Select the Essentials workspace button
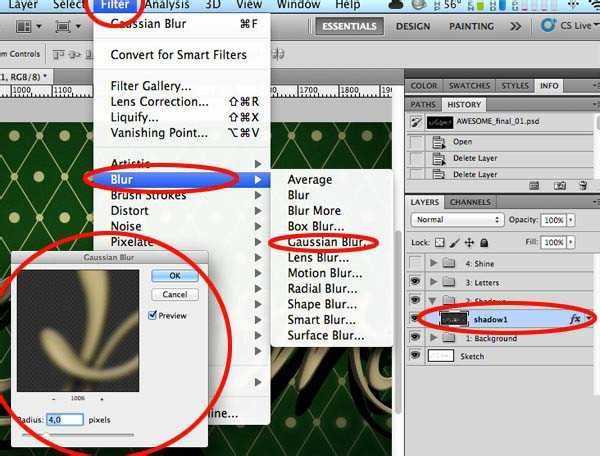600x456 pixels. tap(349, 26)
